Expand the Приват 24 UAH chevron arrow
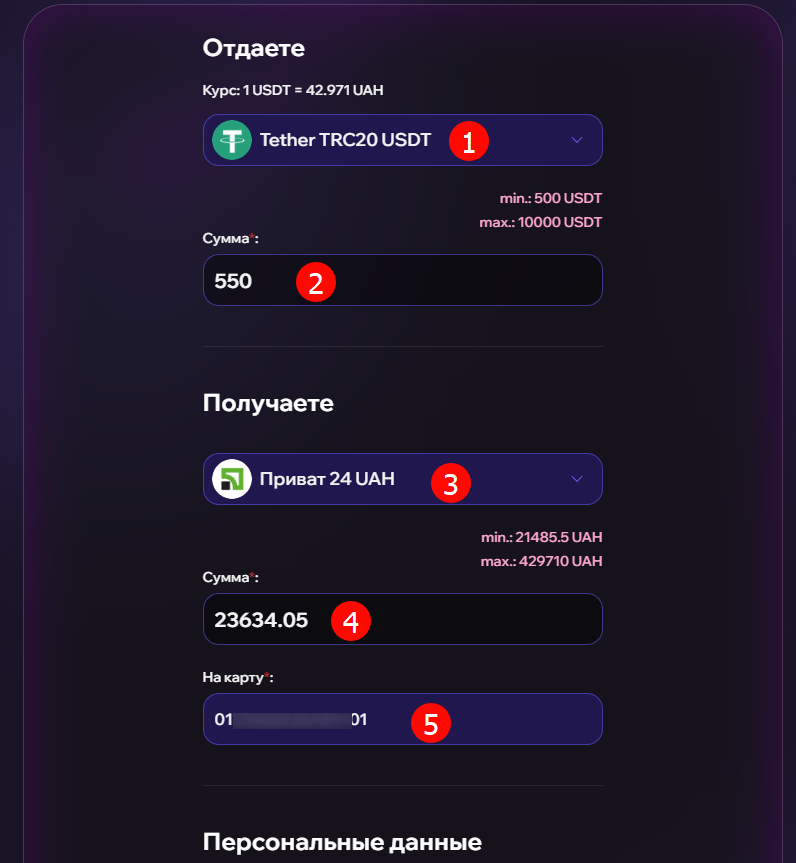Screen dimensions: 796x863 coord(577,479)
